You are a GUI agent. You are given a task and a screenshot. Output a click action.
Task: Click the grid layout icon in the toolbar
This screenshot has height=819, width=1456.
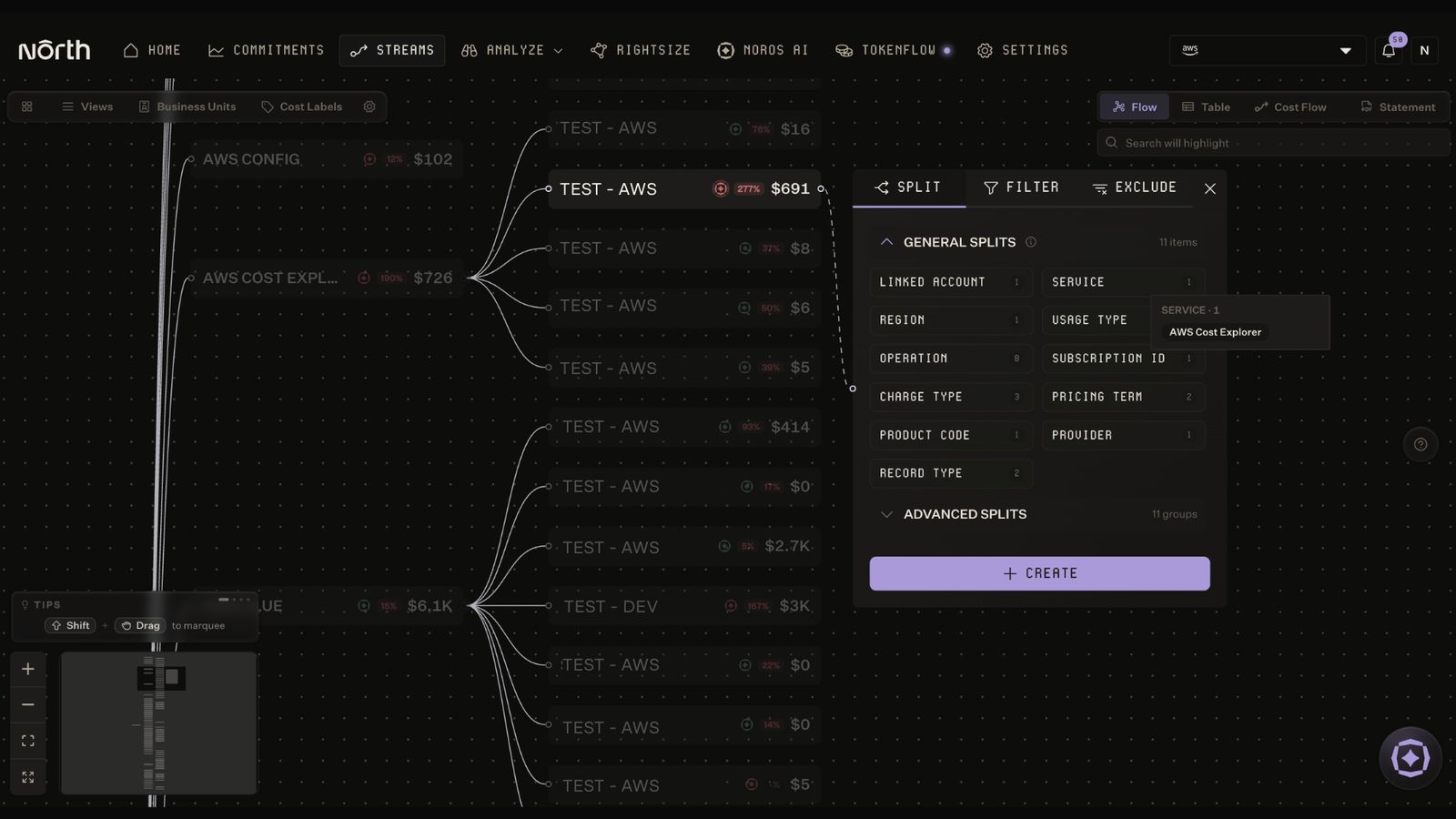(27, 106)
